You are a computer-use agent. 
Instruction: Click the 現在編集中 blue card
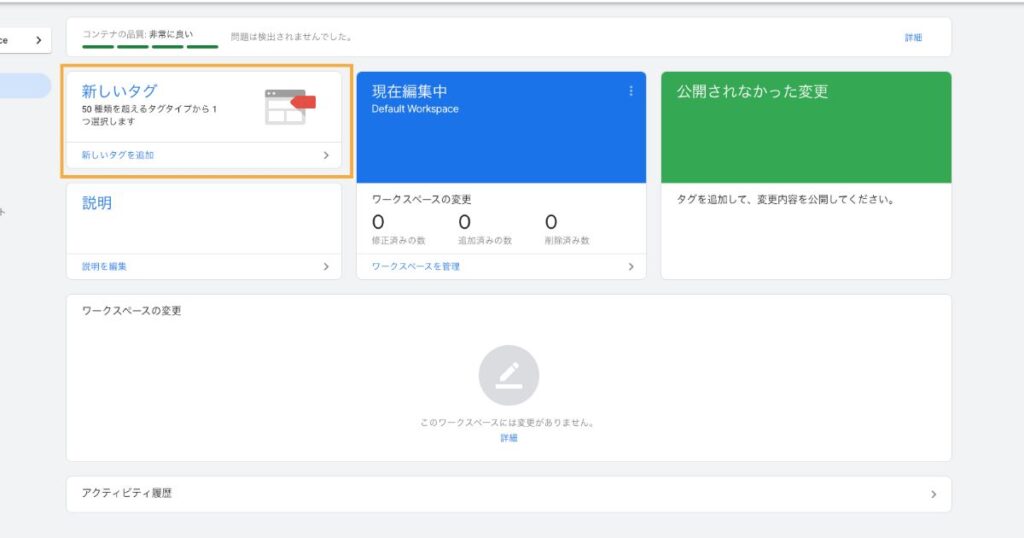point(501,127)
